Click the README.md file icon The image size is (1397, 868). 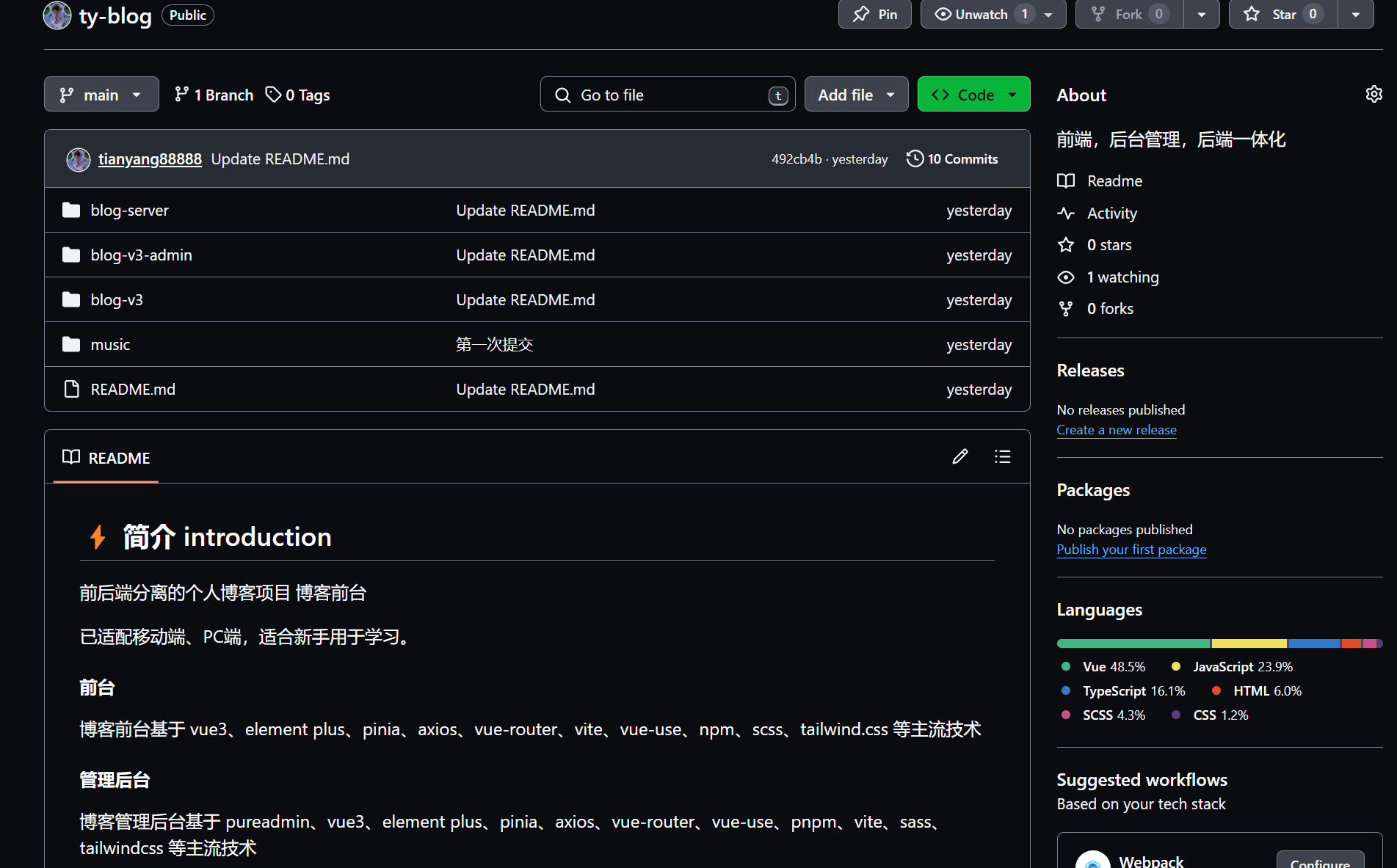(x=71, y=390)
